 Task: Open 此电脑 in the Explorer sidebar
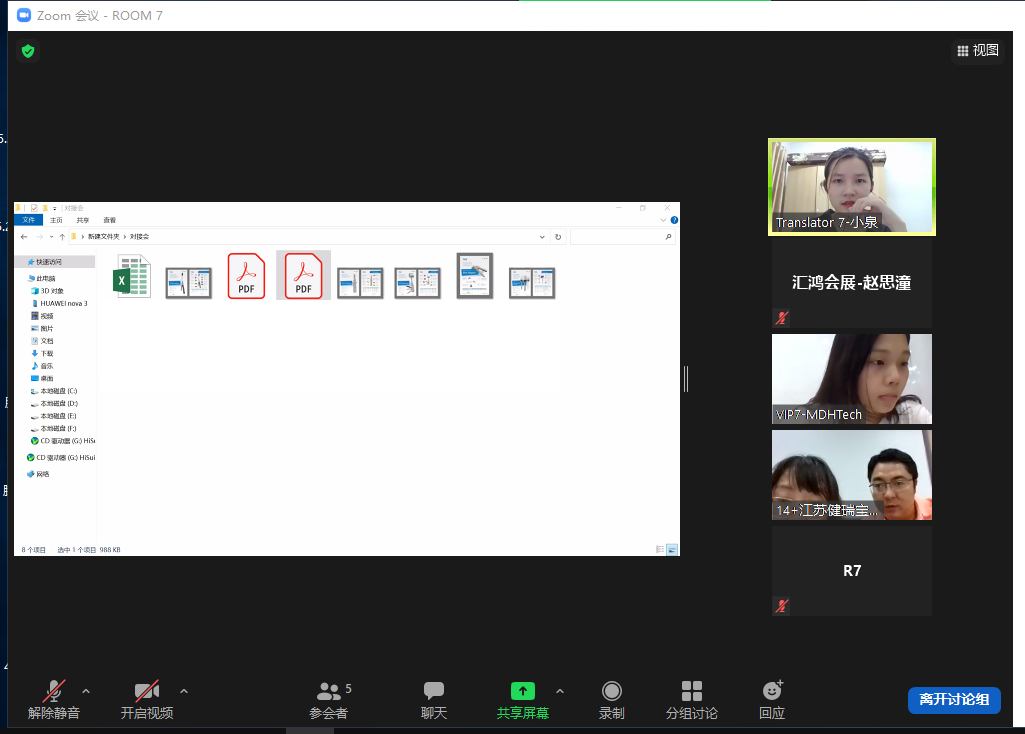click(48, 277)
